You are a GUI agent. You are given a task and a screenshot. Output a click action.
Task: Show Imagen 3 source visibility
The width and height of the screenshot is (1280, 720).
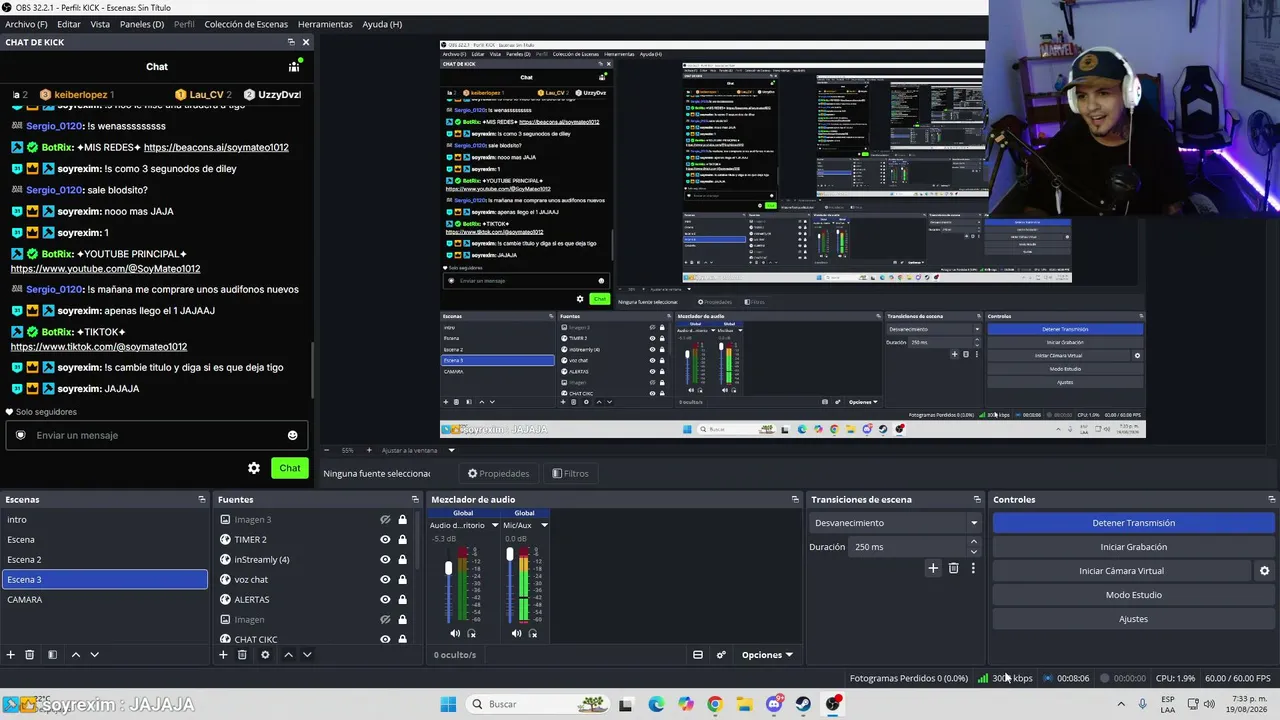click(385, 520)
